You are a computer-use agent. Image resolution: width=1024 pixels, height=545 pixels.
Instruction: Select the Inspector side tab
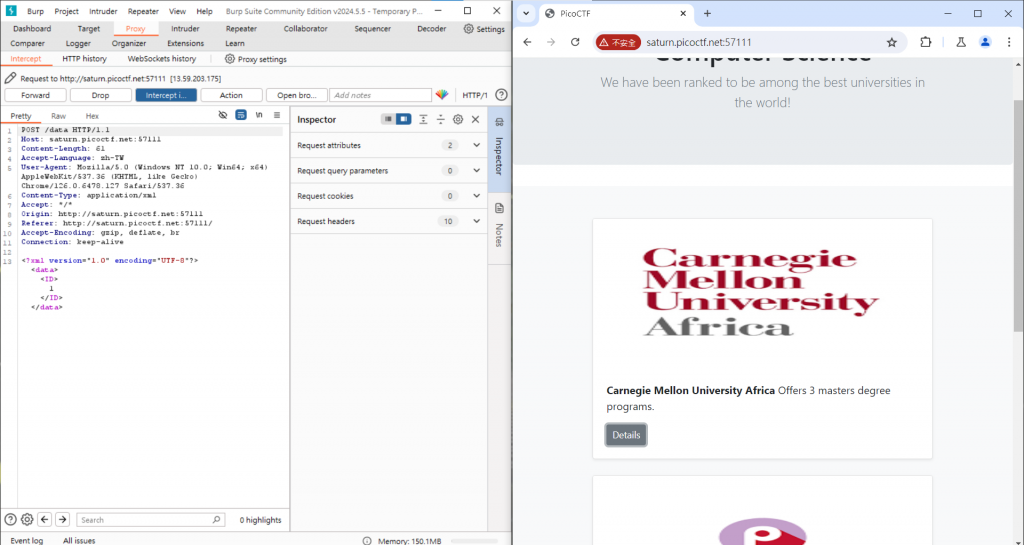click(499, 149)
